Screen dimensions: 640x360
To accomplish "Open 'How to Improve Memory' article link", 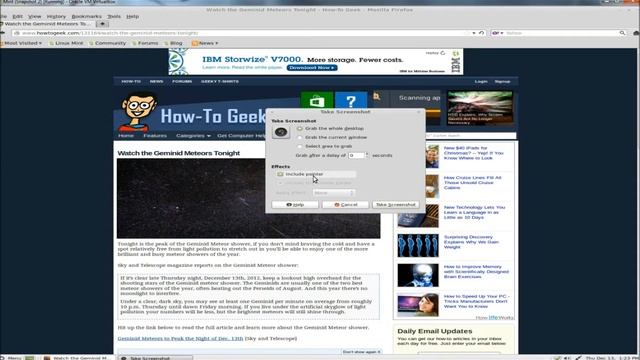I will 476,271.
